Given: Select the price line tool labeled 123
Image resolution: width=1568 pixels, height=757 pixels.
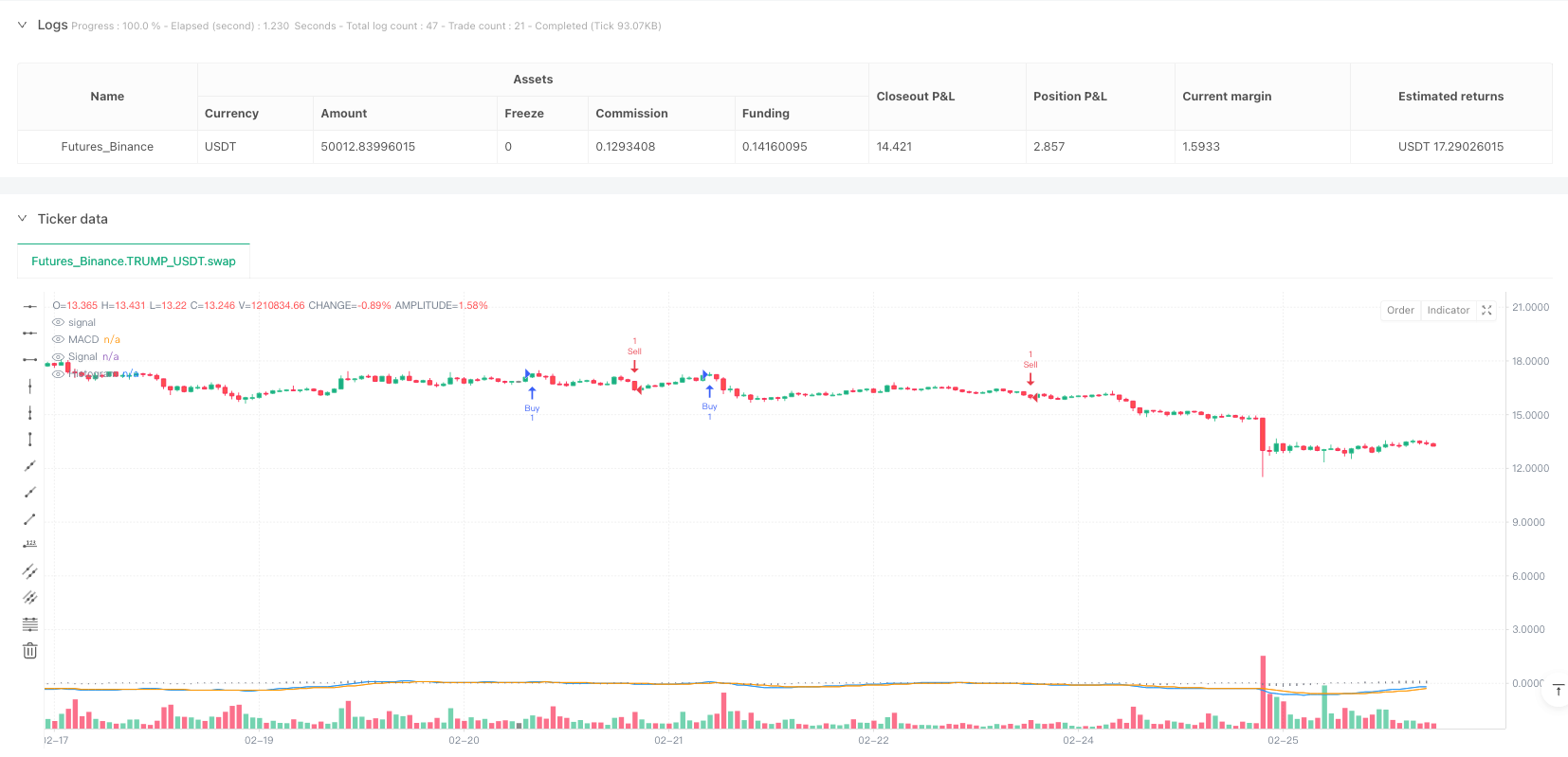Looking at the screenshot, I should [30, 545].
